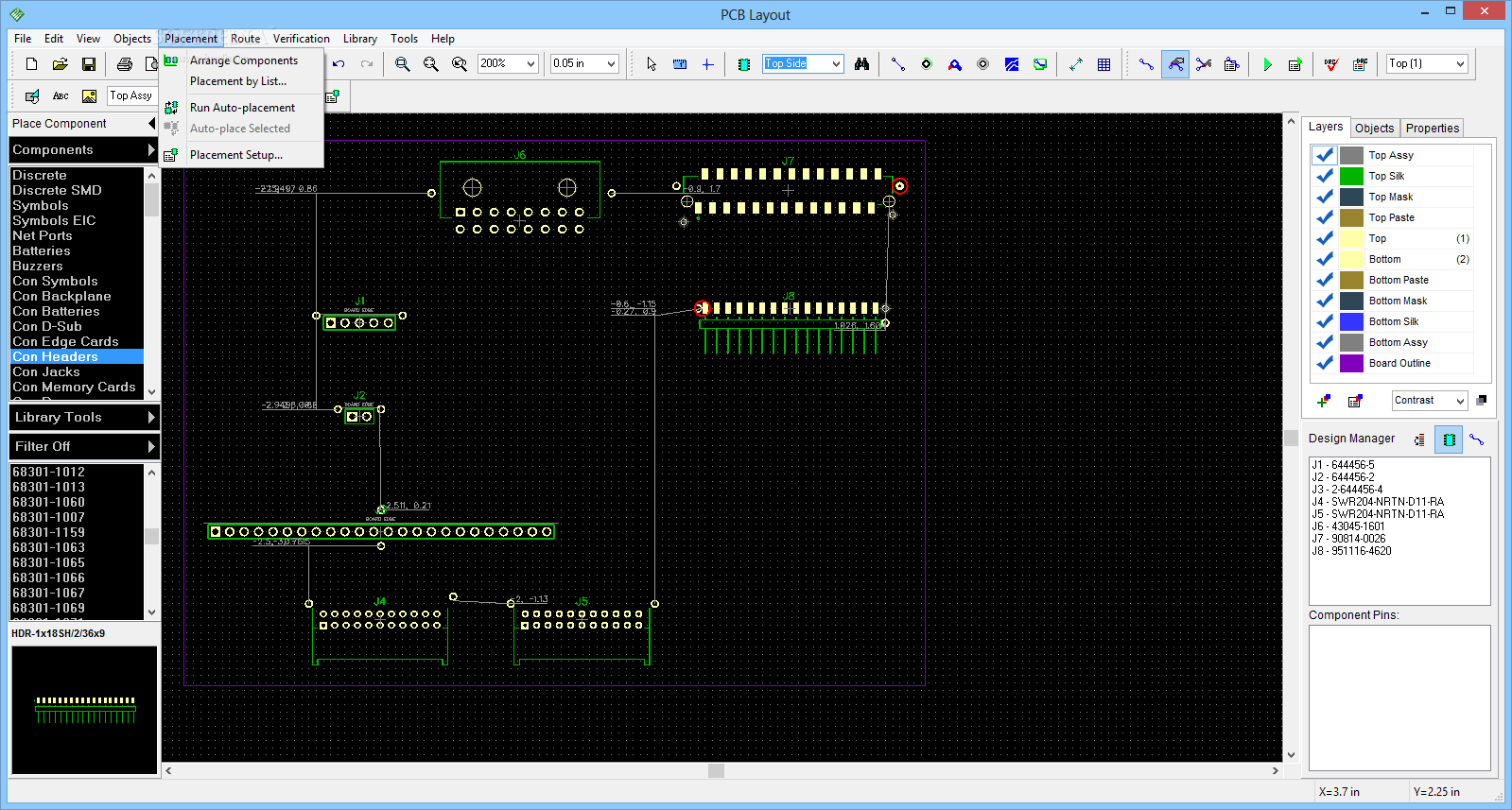The image size is (1512, 810).
Task: Select the Place Text Abc tool
Action: (61, 95)
